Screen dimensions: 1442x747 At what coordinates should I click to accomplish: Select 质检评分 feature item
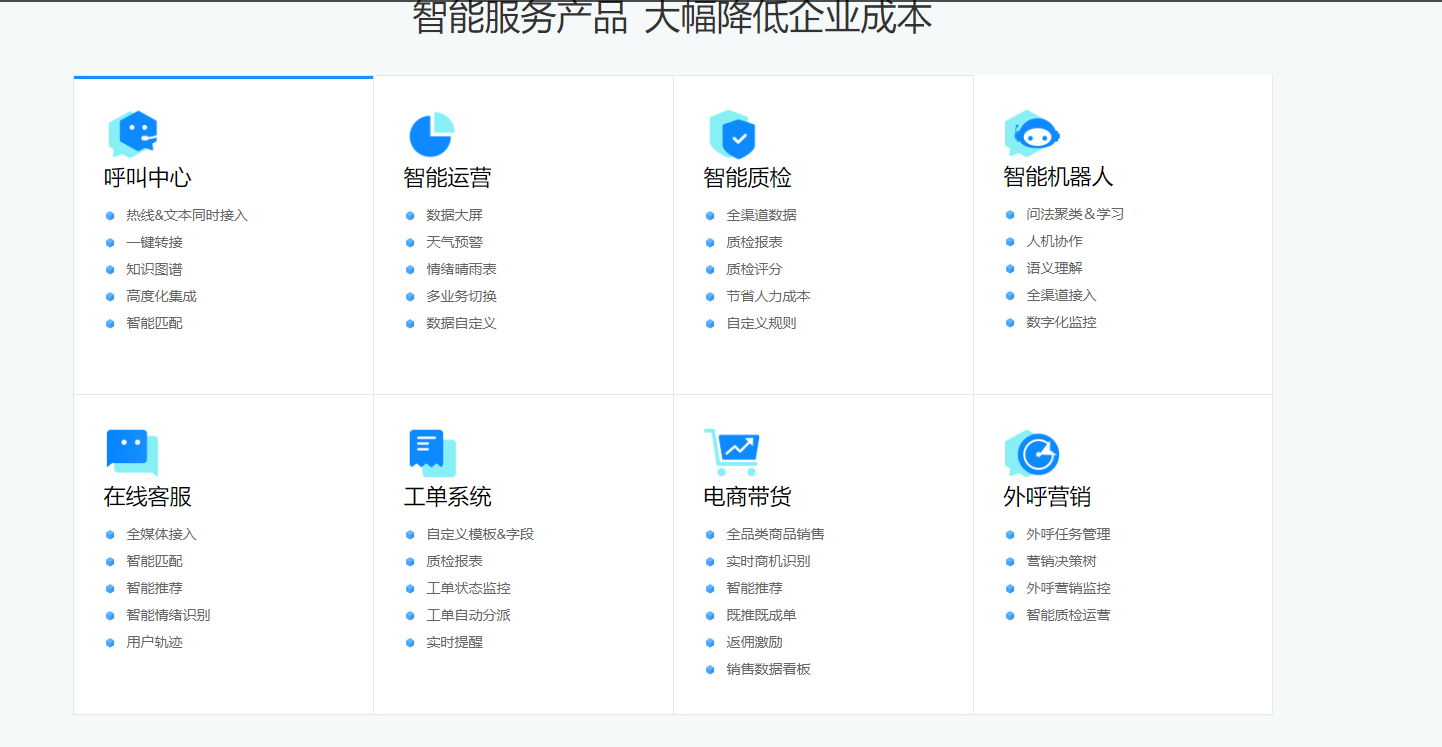point(754,269)
